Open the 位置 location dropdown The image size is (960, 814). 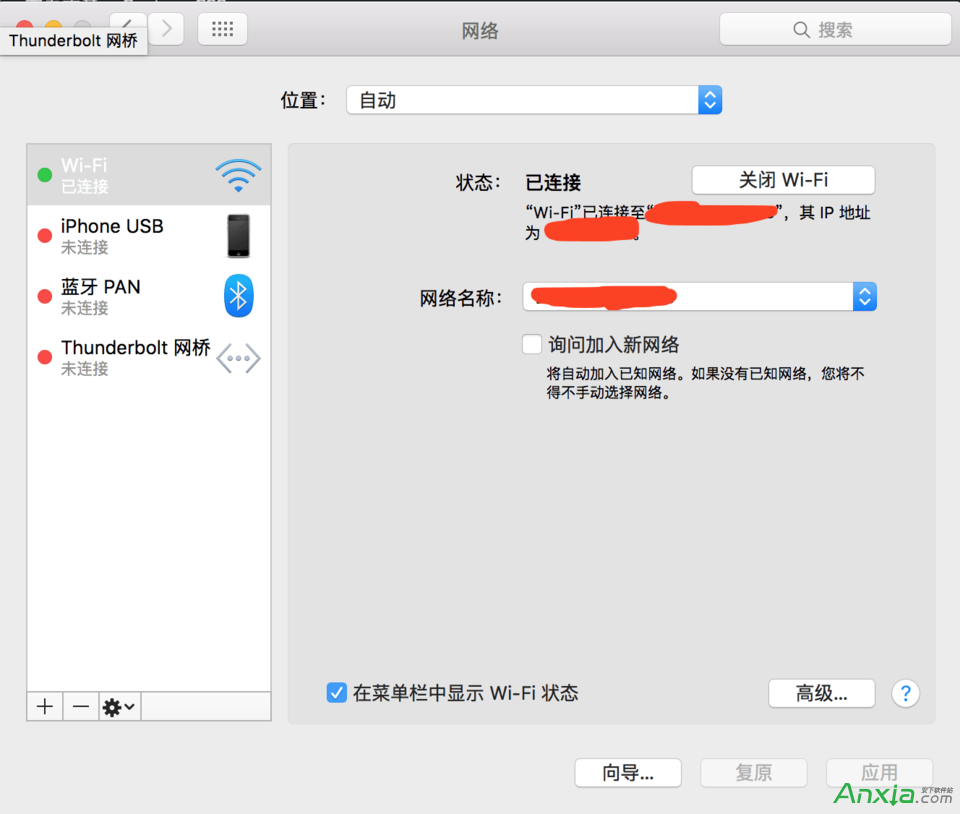tap(534, 100)
